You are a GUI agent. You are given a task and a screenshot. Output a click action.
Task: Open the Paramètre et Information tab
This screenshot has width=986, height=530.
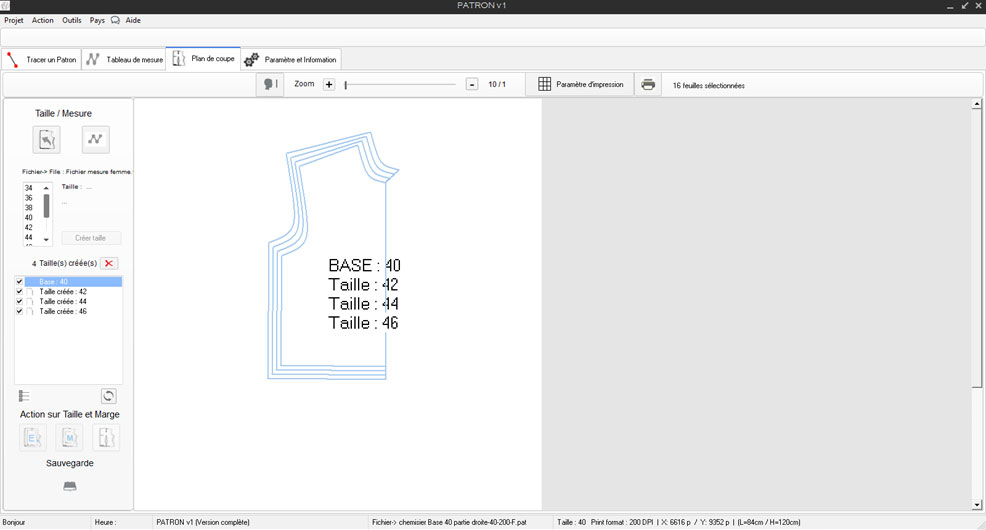(292, 60)
